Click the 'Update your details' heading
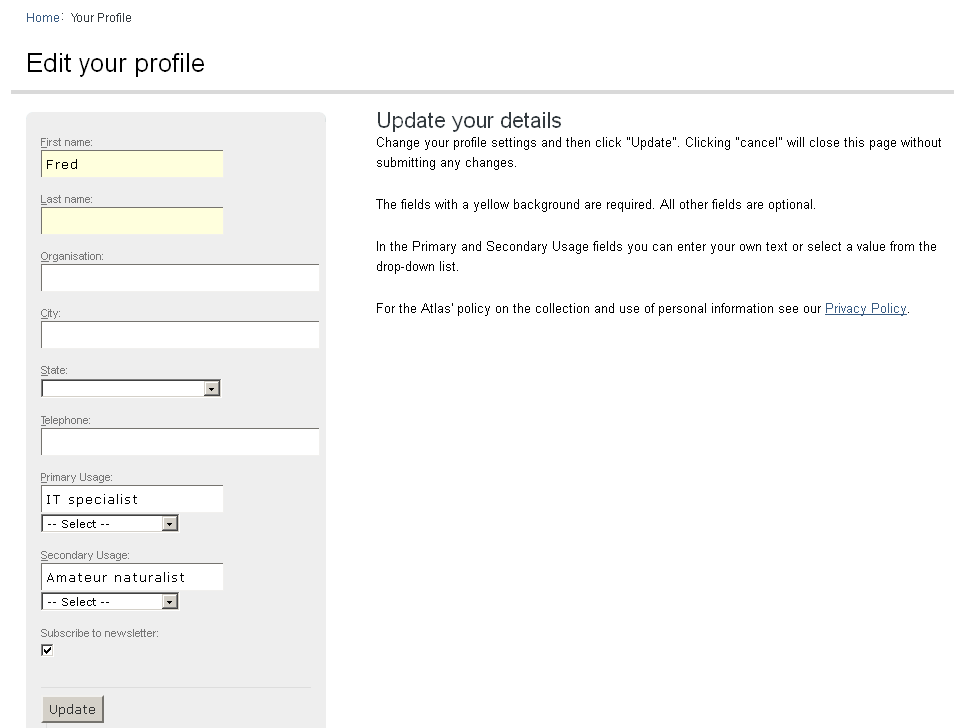The height and width of the screenshot is (728, 954). coord(469,121)
